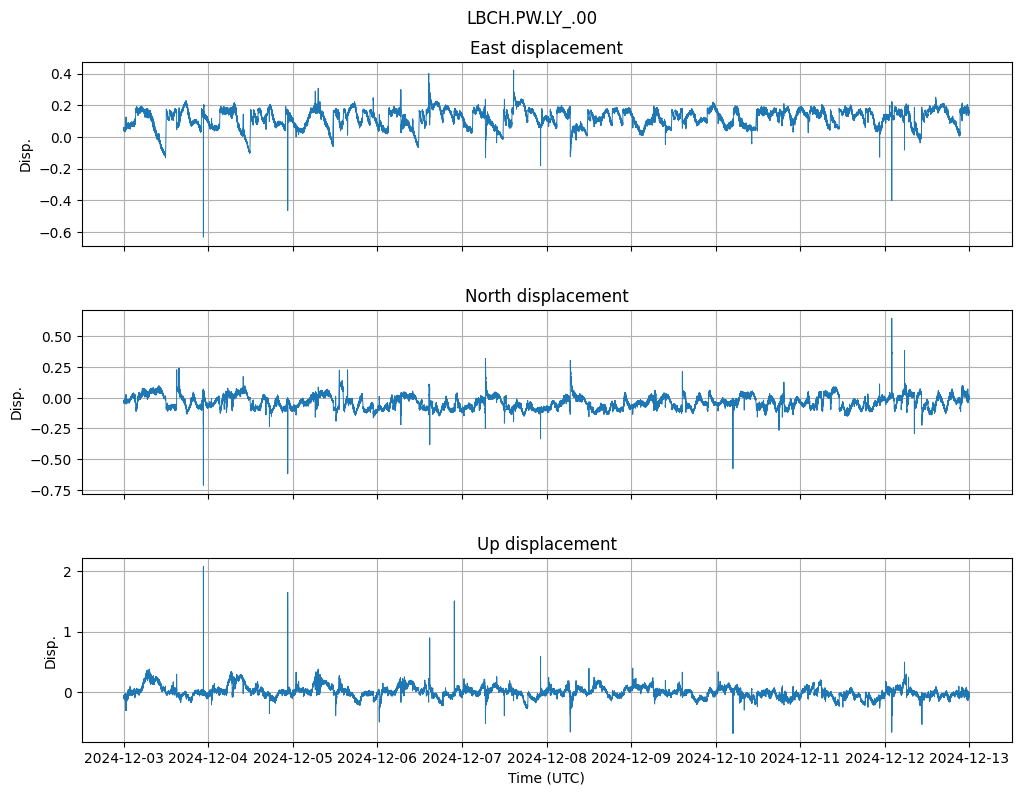Pick the 2024-12-08 date tick label
Screen dimensions: 1021x795
coord(547,759)
